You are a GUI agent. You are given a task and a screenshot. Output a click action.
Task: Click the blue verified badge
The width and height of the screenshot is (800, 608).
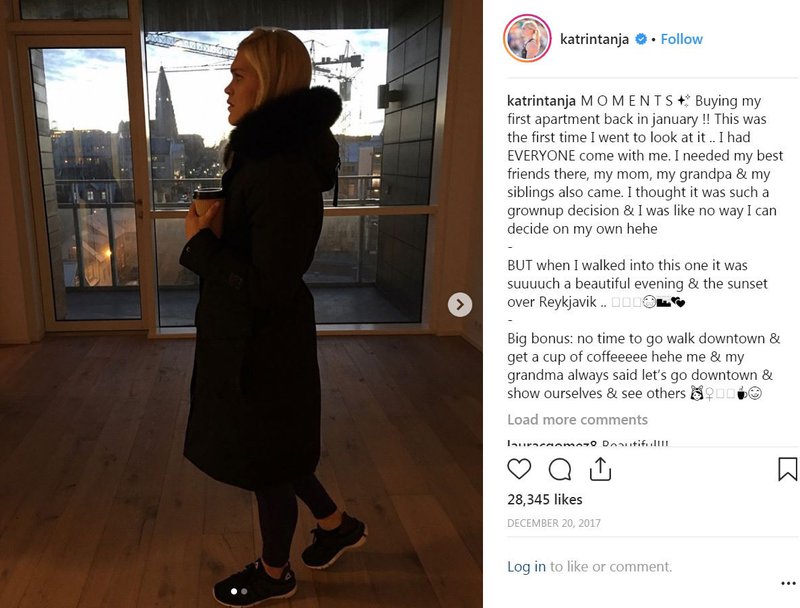click(640, 39)
